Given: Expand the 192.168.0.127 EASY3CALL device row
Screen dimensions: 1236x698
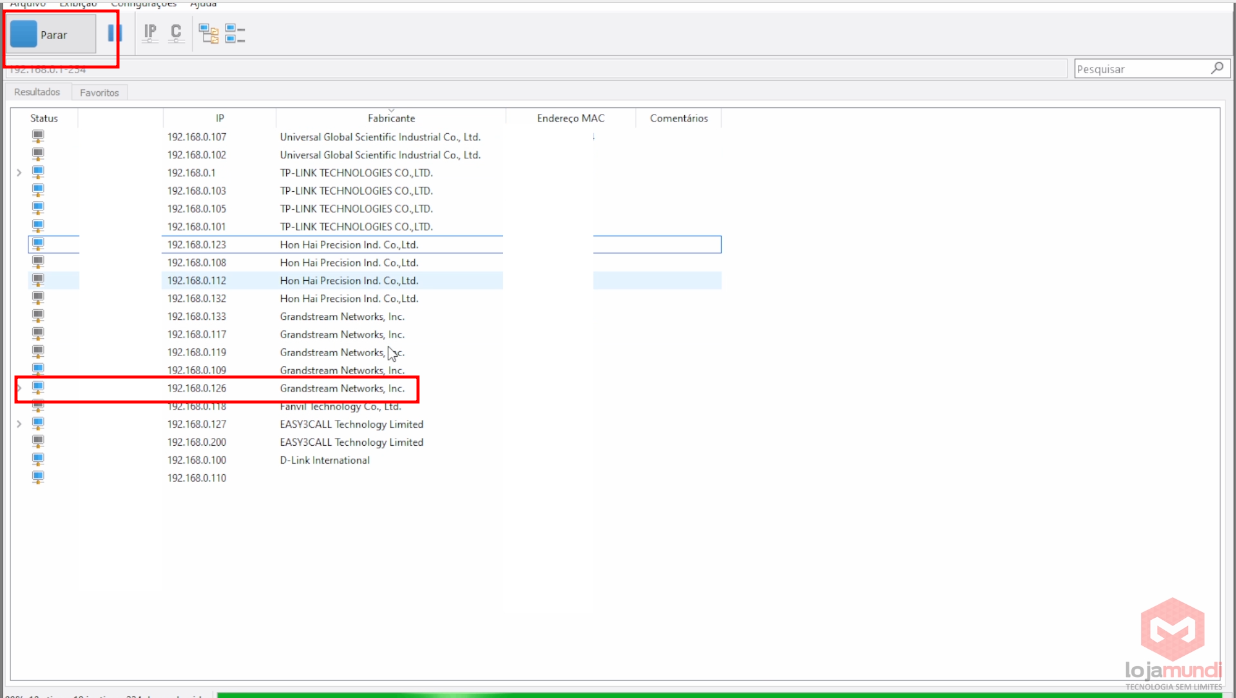Looking at the screenshot, I should pos(19,424).
